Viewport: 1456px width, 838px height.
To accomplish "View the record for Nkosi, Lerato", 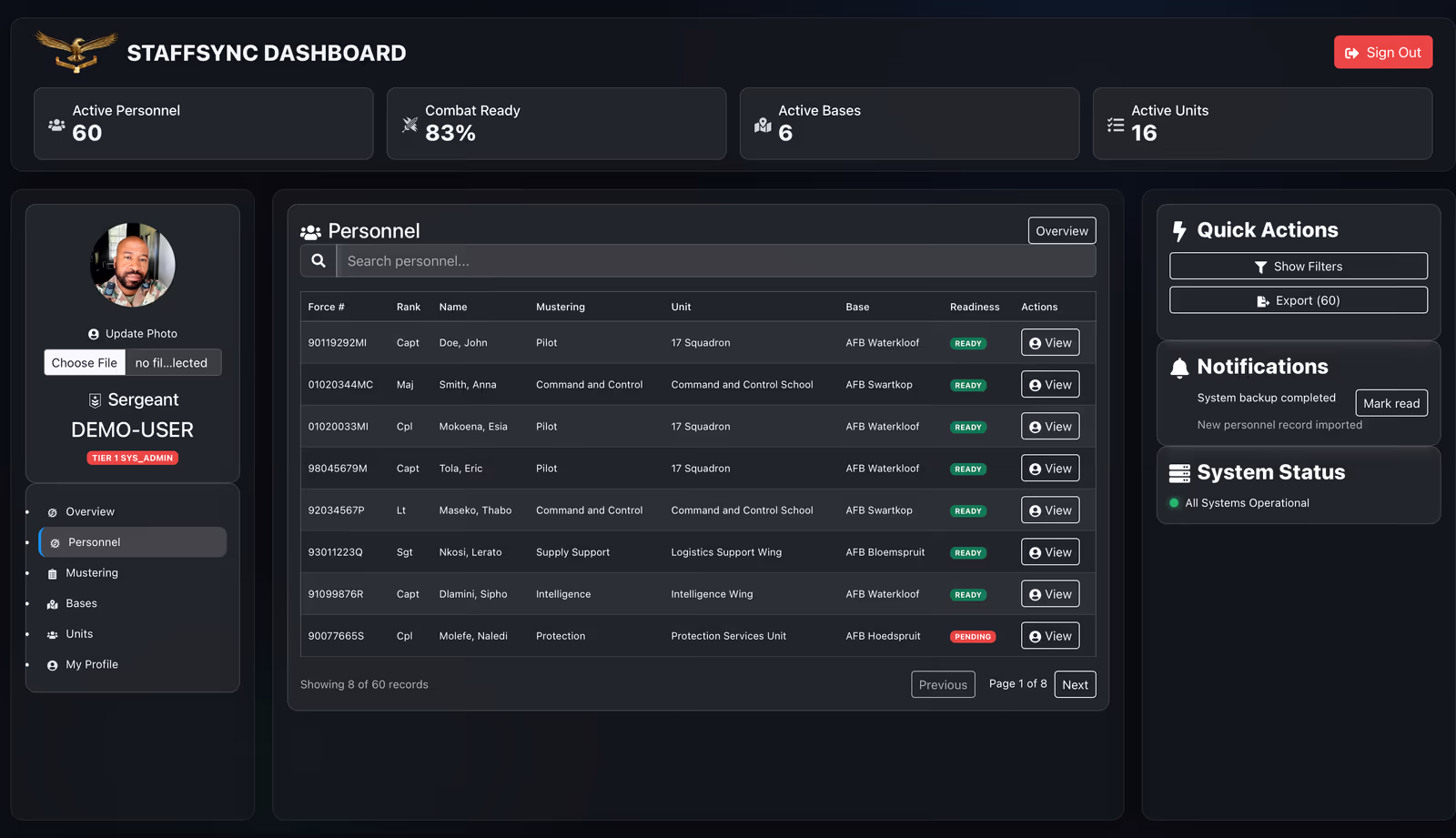I will 1050,552.
